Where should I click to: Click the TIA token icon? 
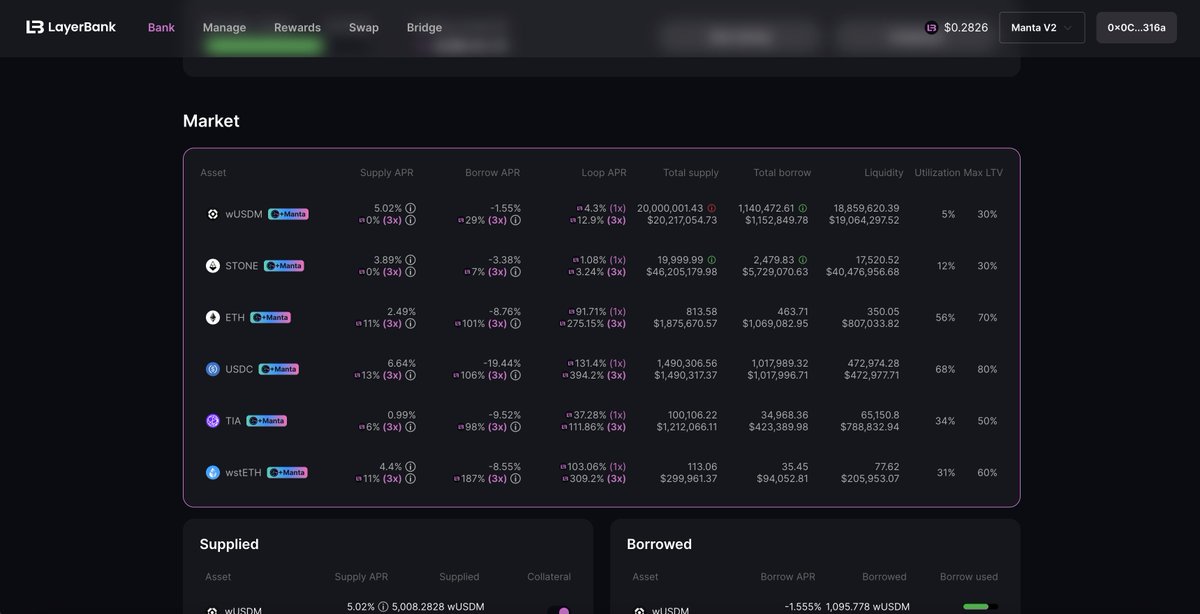coord(212,421)
